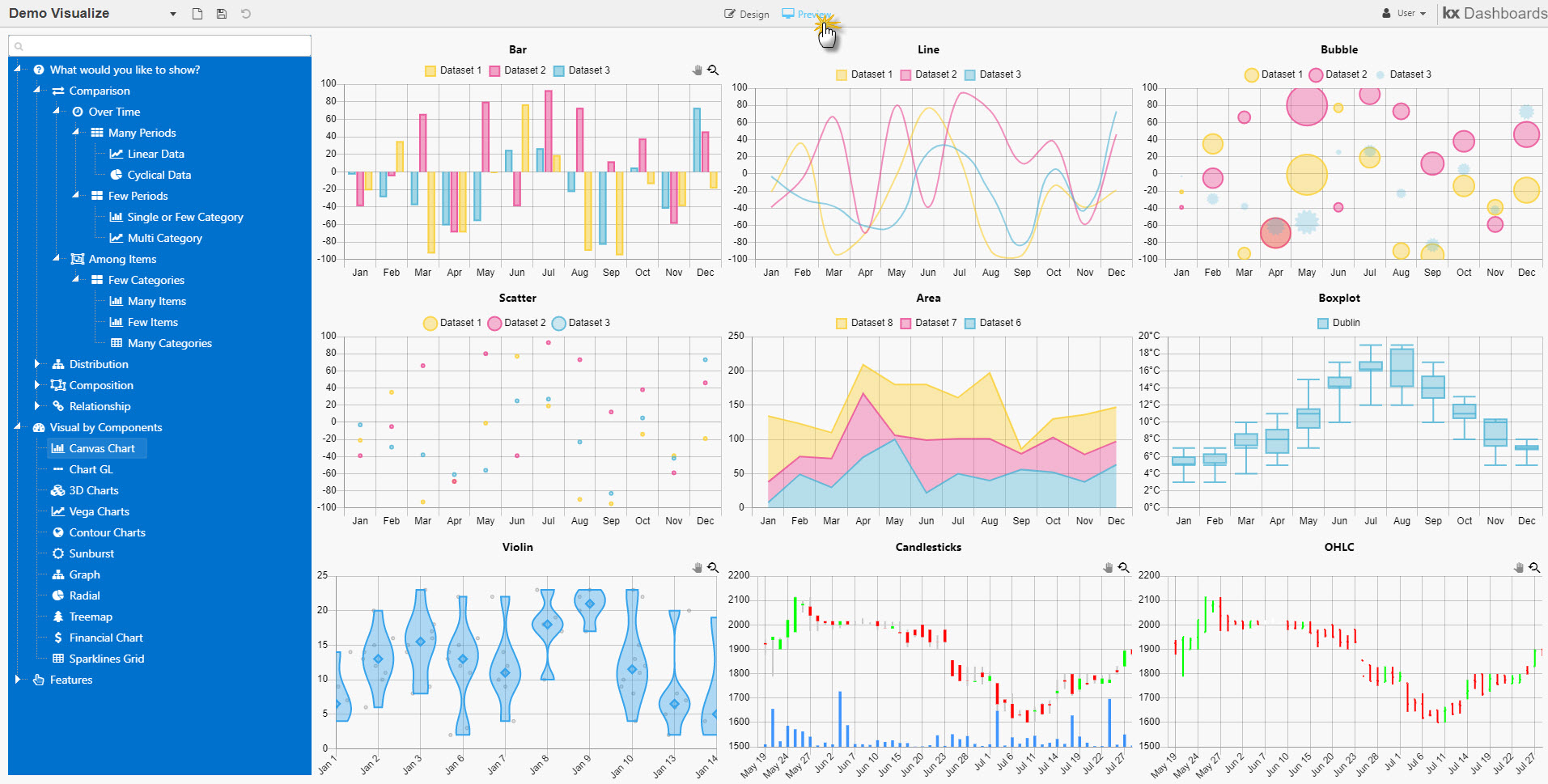Expand the Relationship node

click(37, 406)
